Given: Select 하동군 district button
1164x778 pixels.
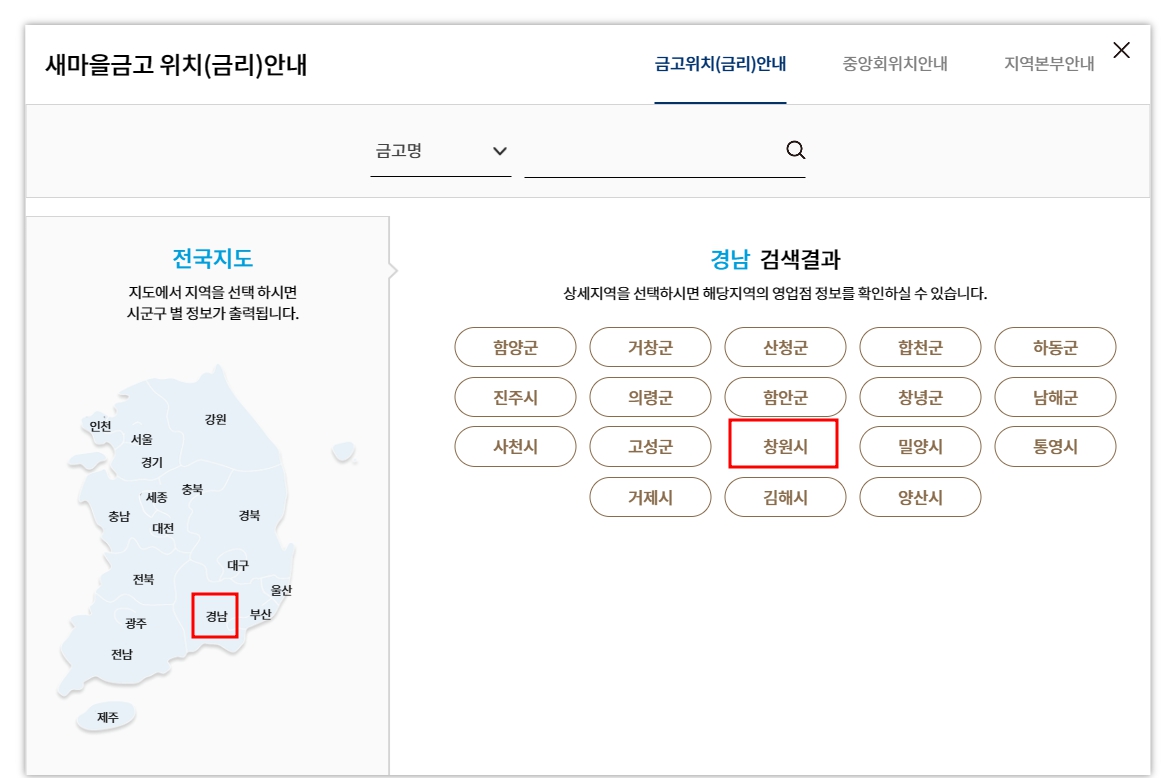Looking at the screenshot, I should coord(1055,347).
